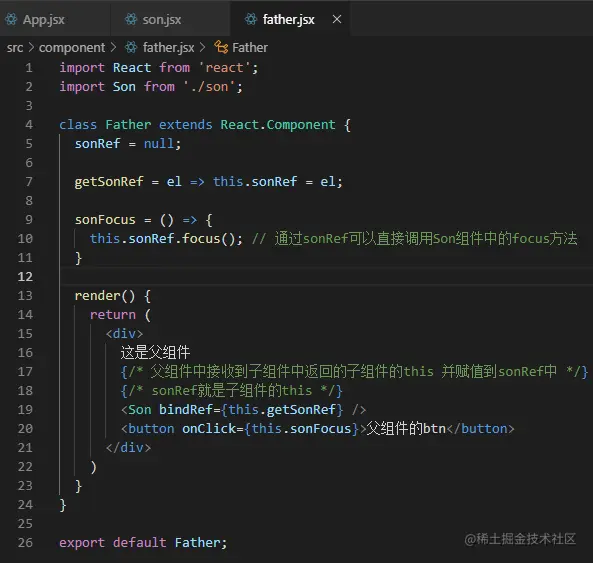Screen dimensions: 593x563
Task: Click 'react' string on line 1
Action: [224, 68]
